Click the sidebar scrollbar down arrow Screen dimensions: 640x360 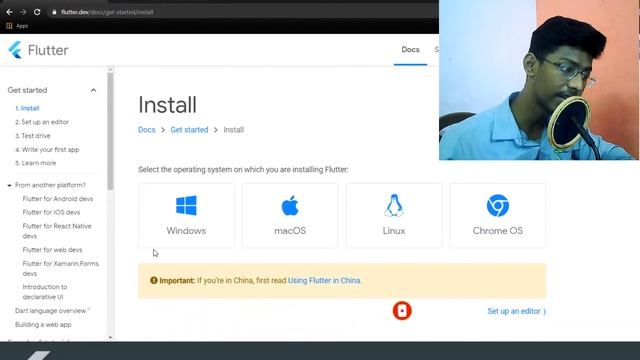point(110,338)
